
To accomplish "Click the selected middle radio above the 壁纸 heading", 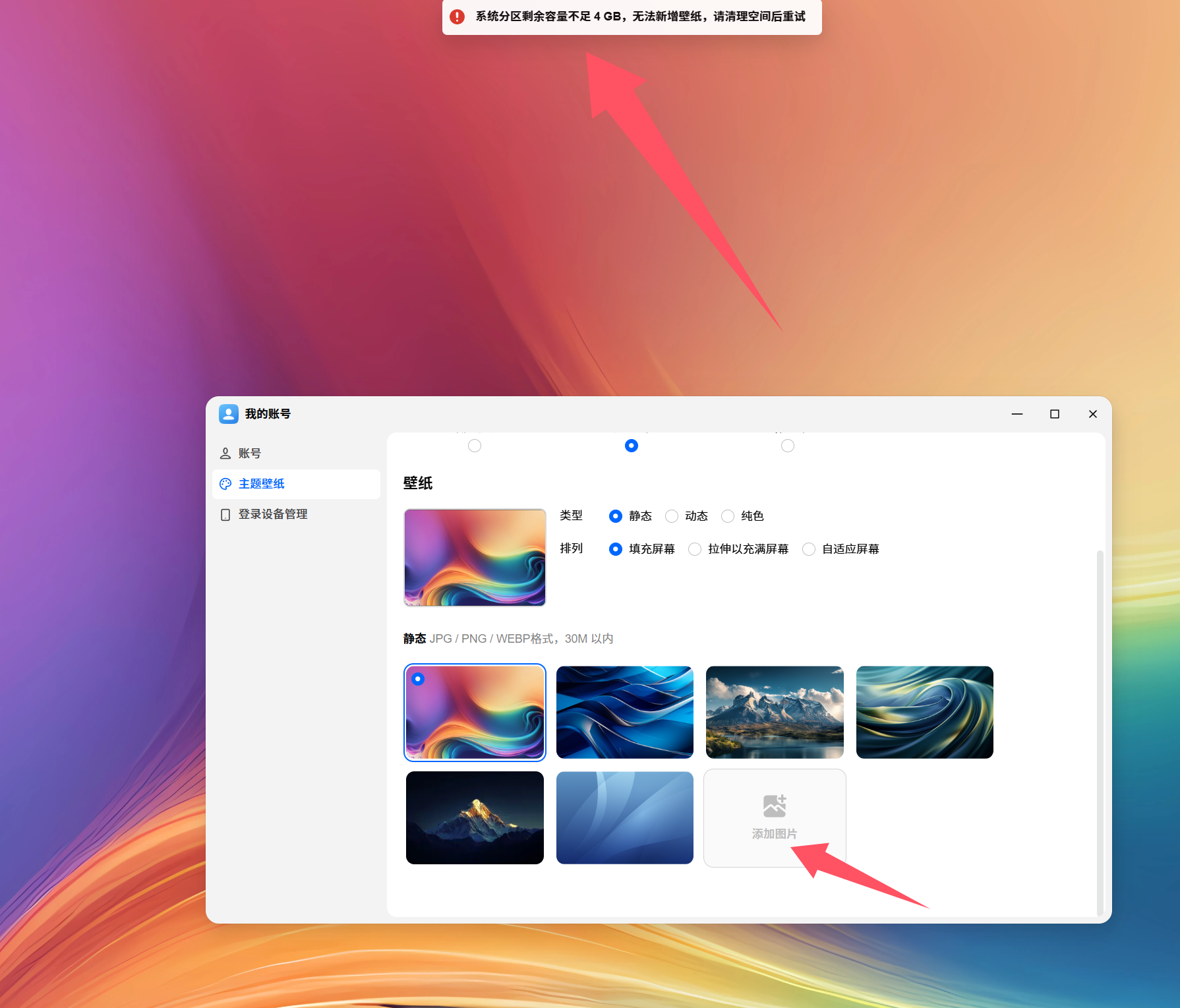I will pyautogui.click(x=632, y=446).
